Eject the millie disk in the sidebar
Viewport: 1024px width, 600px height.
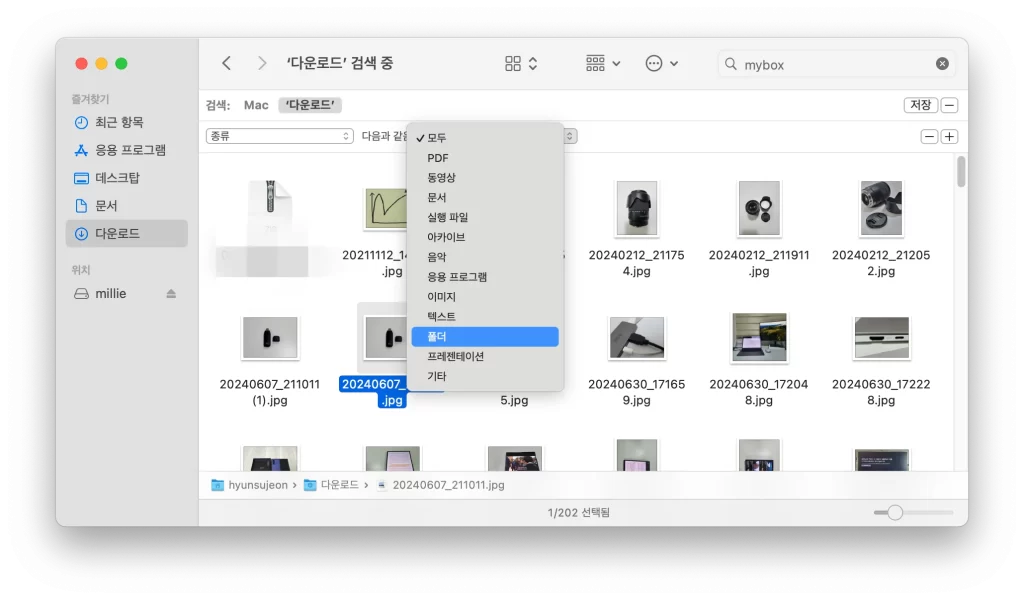169,293
